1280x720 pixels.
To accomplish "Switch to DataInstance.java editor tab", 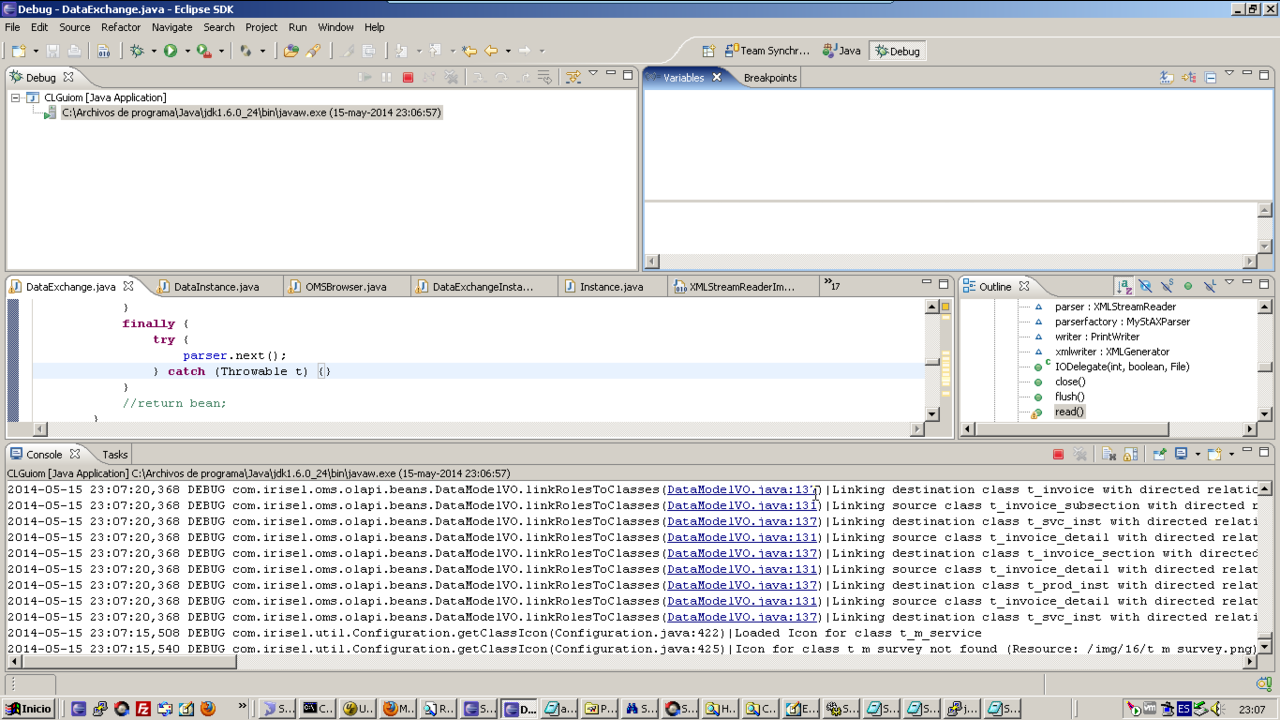I will (x=216, y=287).
